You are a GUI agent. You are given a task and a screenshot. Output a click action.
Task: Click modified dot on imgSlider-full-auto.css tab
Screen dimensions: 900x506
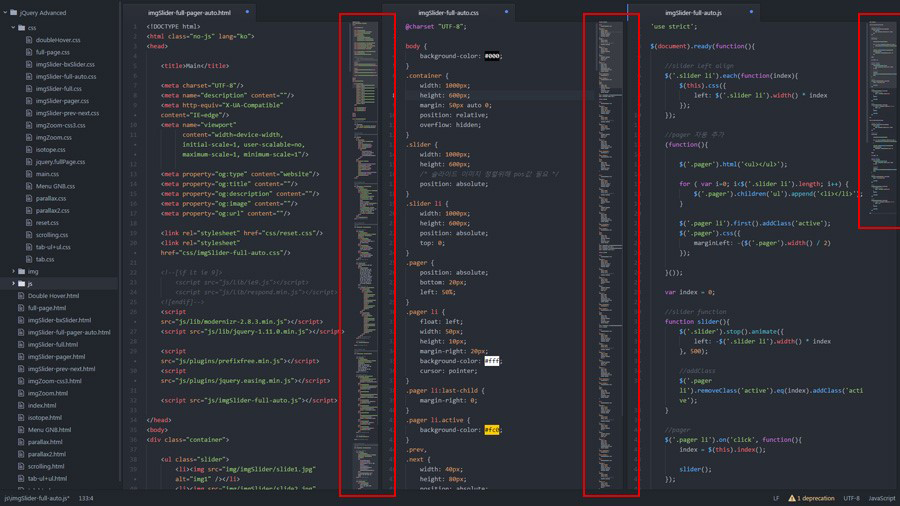506,12
